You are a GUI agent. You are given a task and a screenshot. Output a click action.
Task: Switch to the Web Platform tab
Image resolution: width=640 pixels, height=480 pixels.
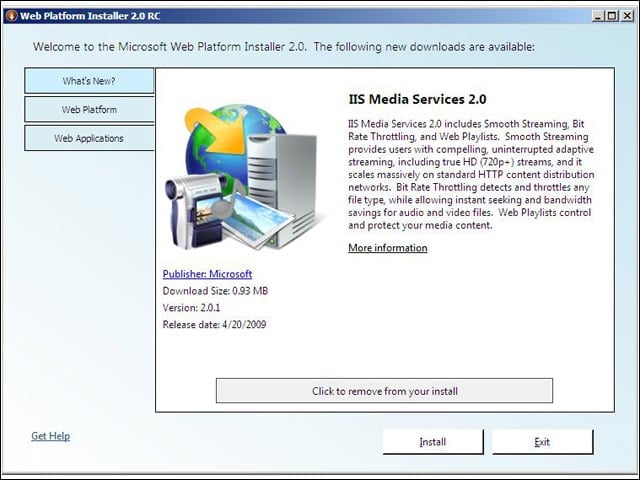click(x=89, y=109)
